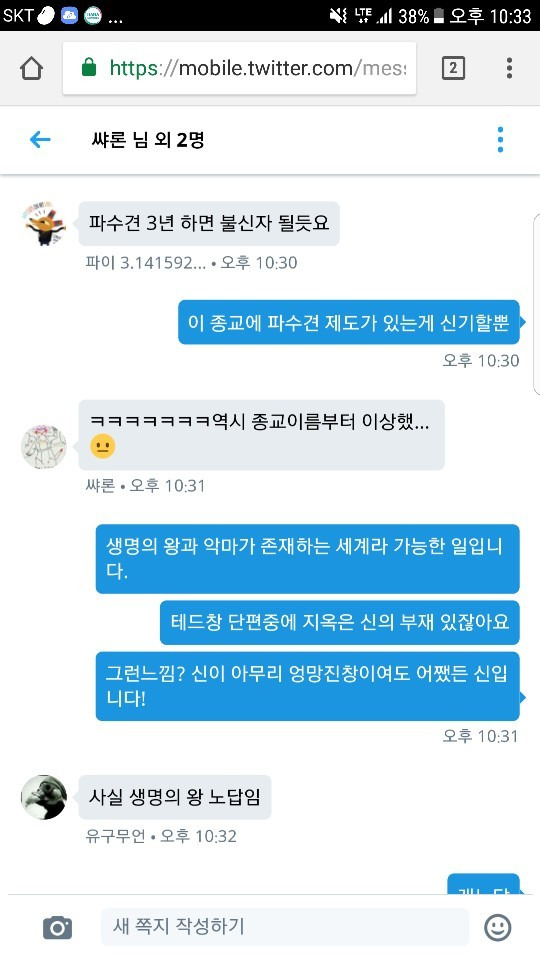Click the mobile.twitter.com address bar
This screenshot has width=540, height=960.
[x=239, y=68]
